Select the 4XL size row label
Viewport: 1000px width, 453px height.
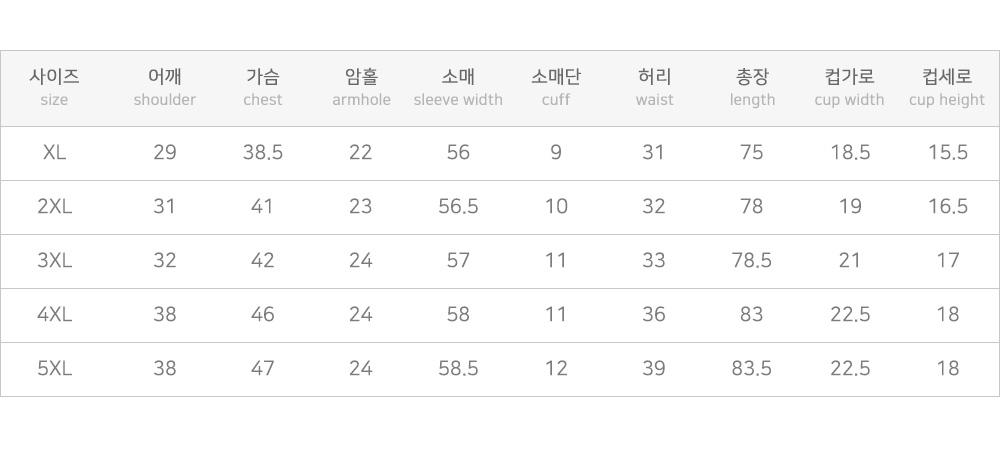tap(54, 315)
